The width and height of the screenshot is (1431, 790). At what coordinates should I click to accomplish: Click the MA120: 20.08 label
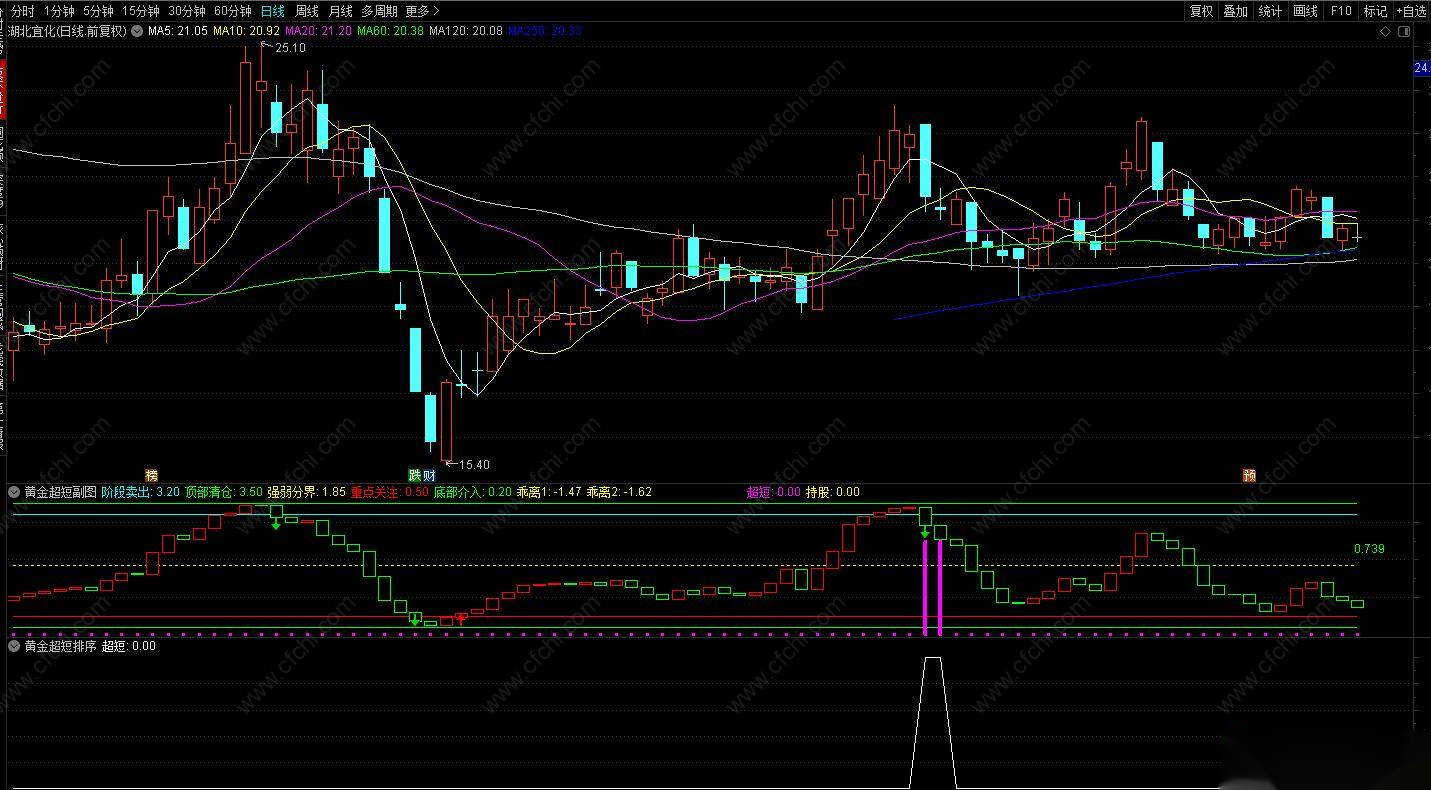pos(465,31)
